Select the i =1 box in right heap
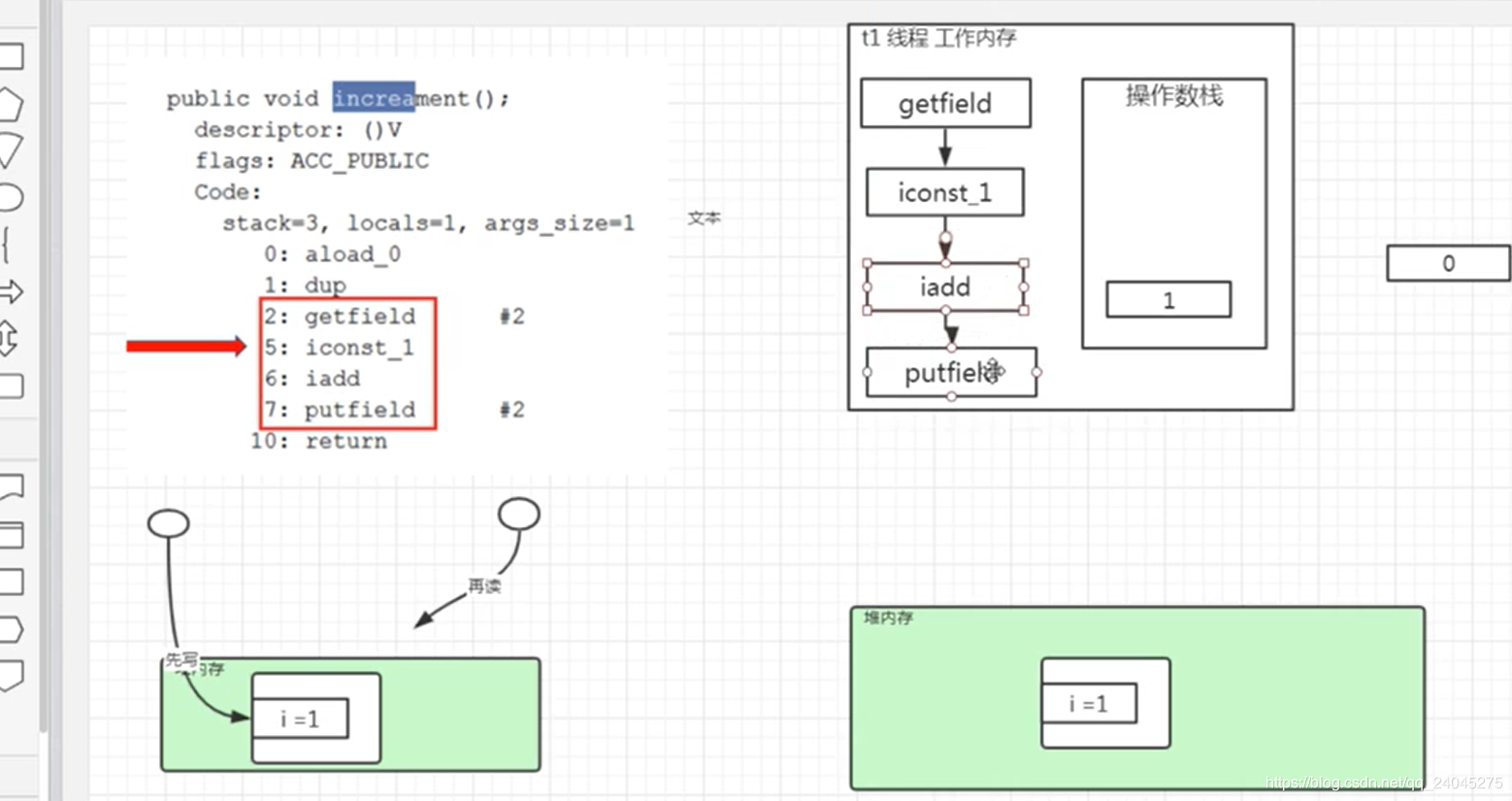Image resolution: width=1512 pixels, height=801 pixels. click(x=1088, y=704)
